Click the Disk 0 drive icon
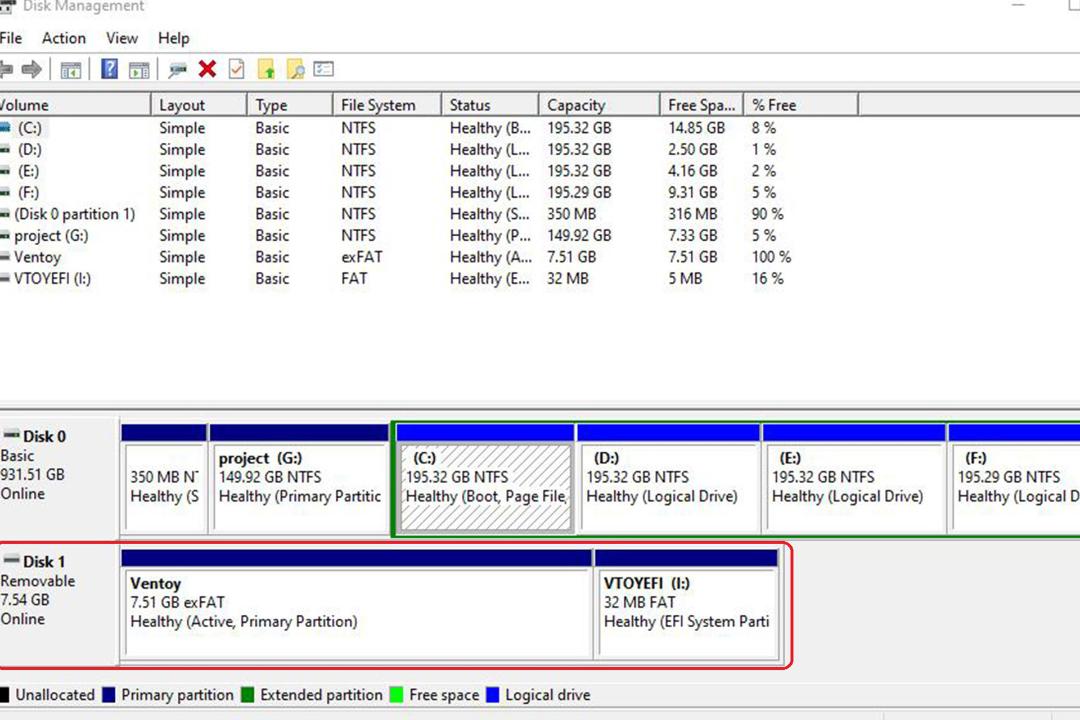Viewport: 1080px width, 720px height. (12, 435)
